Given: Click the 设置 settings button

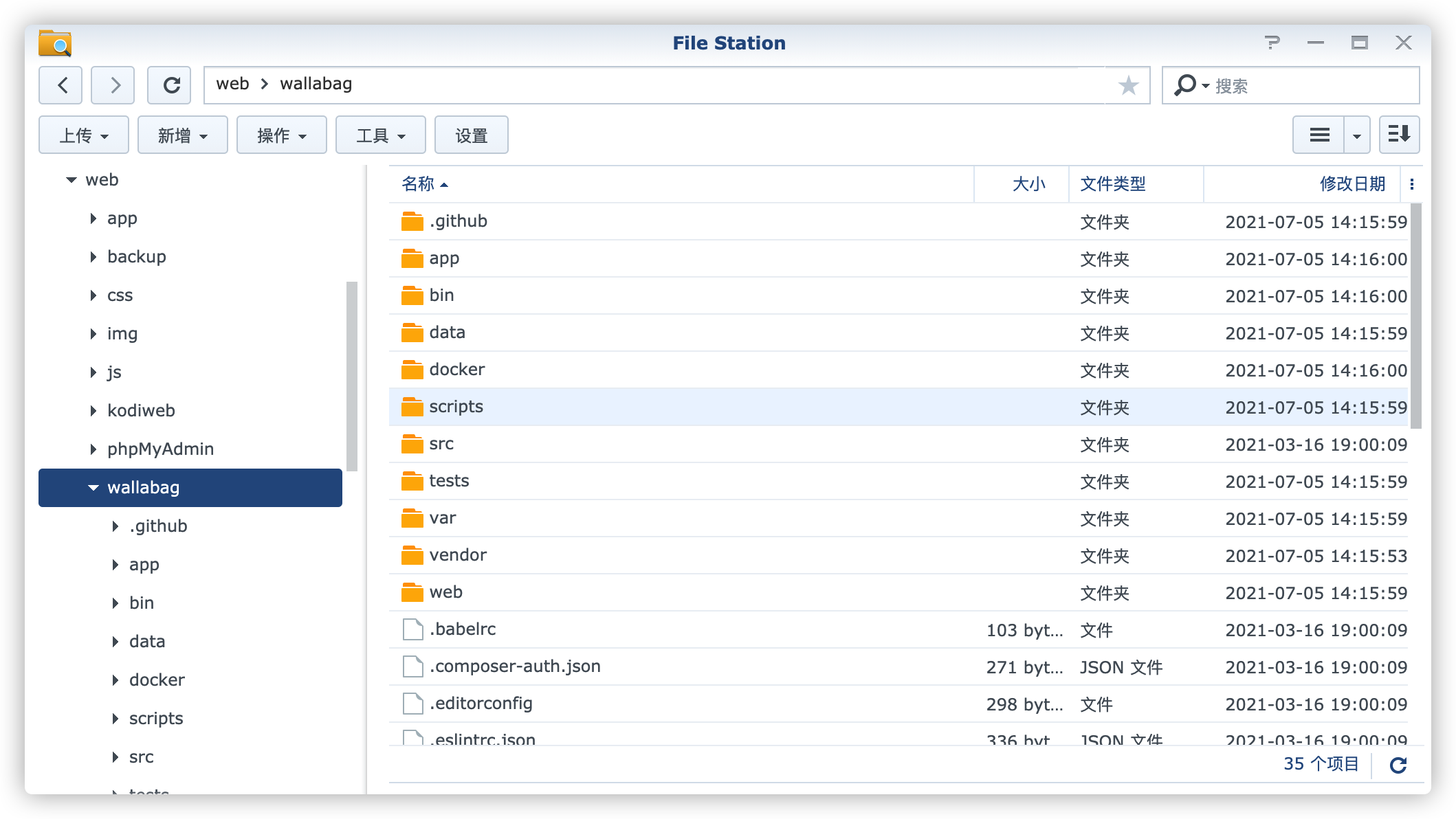Looking at the screenshot, I should point(472,135).
